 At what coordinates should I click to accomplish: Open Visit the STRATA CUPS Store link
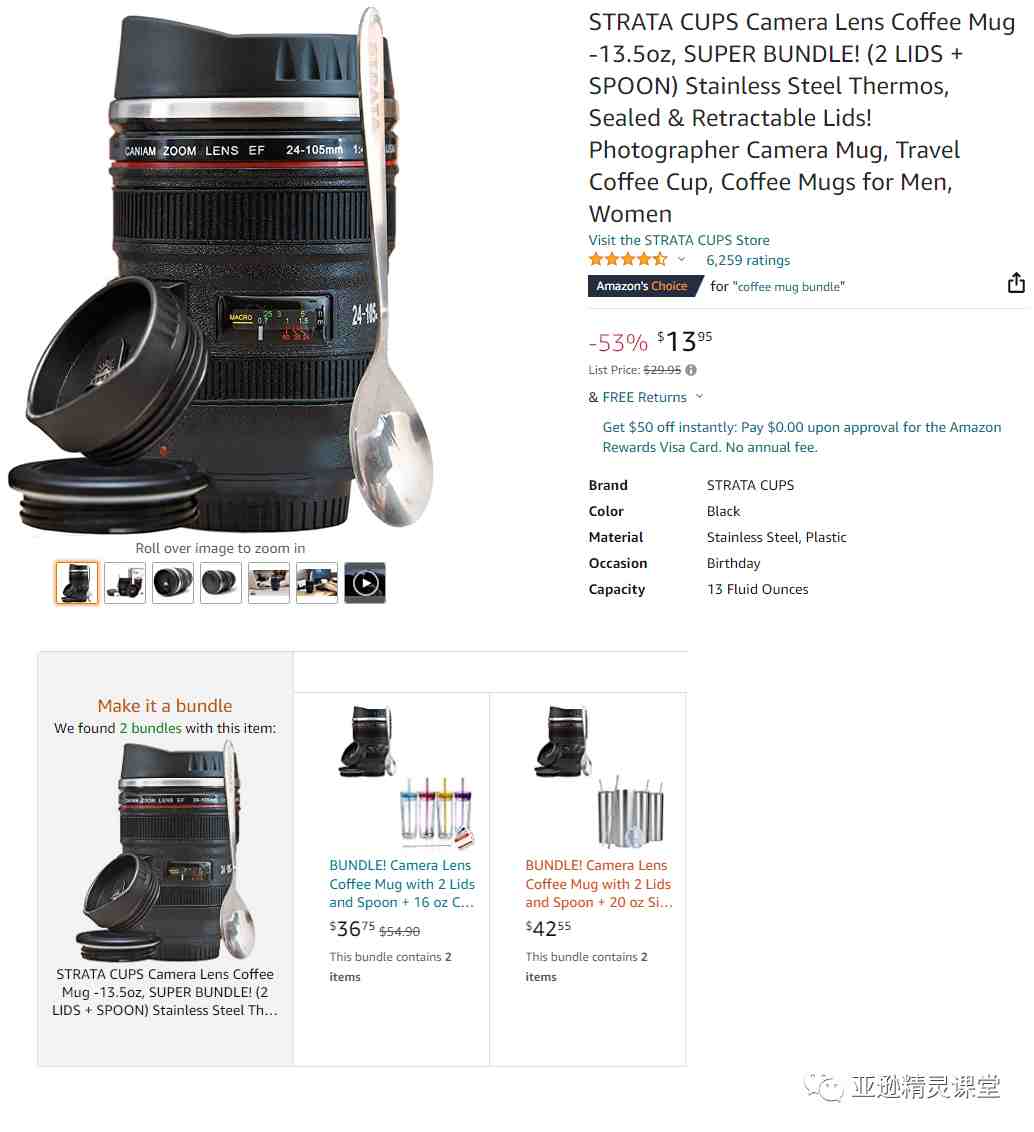[x=679, y=240]
